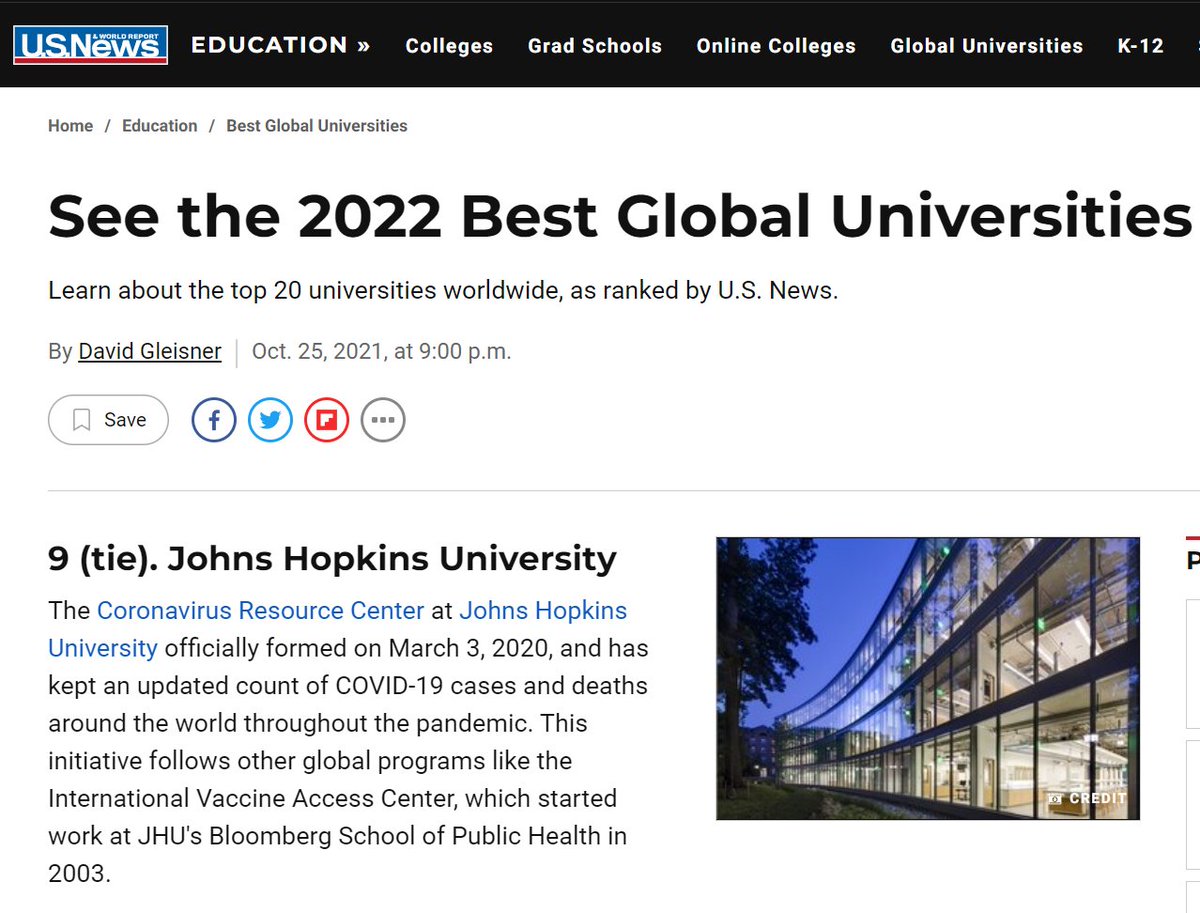This screenshot has width=1200, height=913.
Task: Go to Best Global Universities breadcrumb
Action: (x=317, y=126)
